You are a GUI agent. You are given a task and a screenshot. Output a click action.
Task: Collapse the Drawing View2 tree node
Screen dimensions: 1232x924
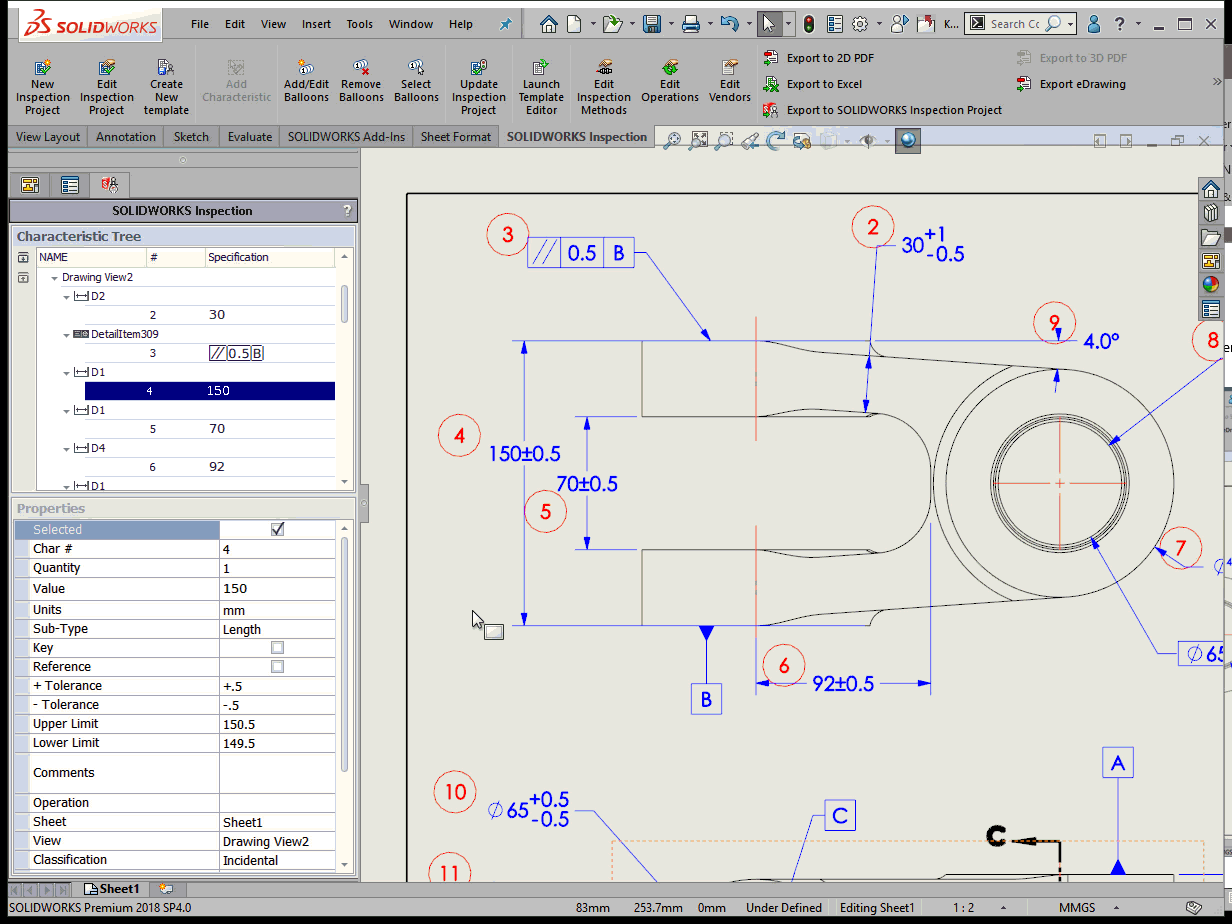(x=54, y=278)
